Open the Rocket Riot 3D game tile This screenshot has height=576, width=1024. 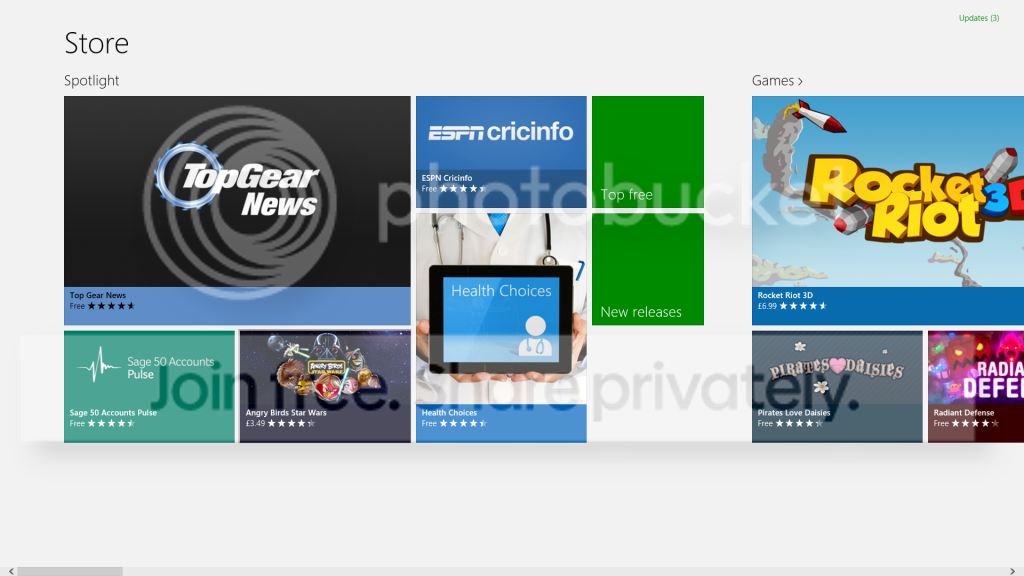[888, 210]
